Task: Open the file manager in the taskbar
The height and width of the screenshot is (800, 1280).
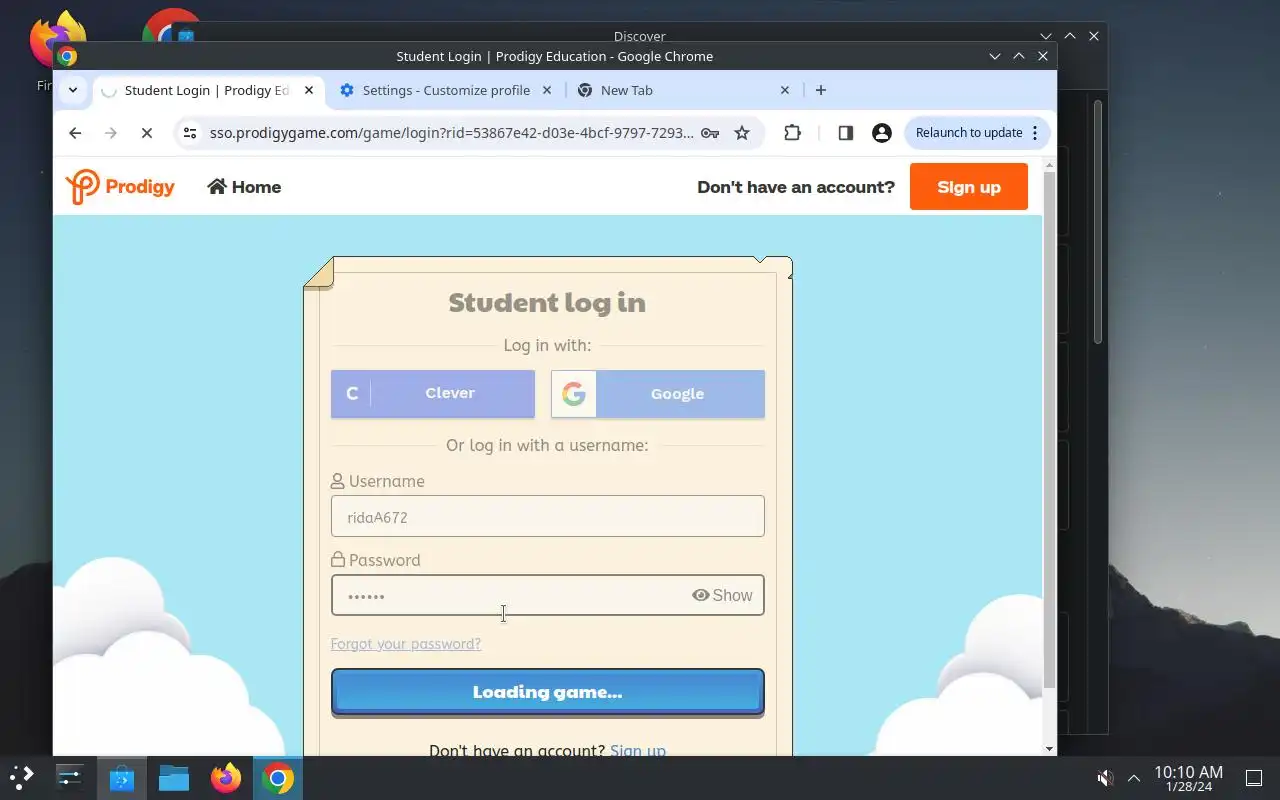Action: pos(174,777)
